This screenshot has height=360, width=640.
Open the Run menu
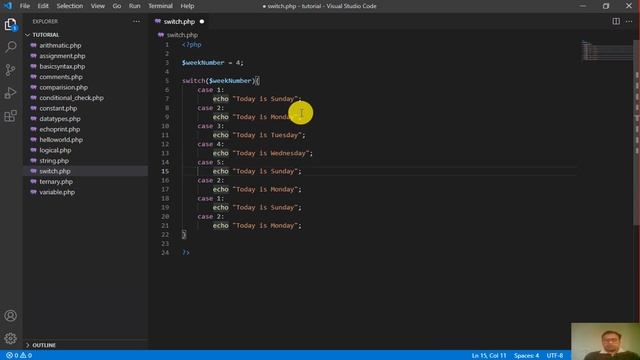point(134,6)
